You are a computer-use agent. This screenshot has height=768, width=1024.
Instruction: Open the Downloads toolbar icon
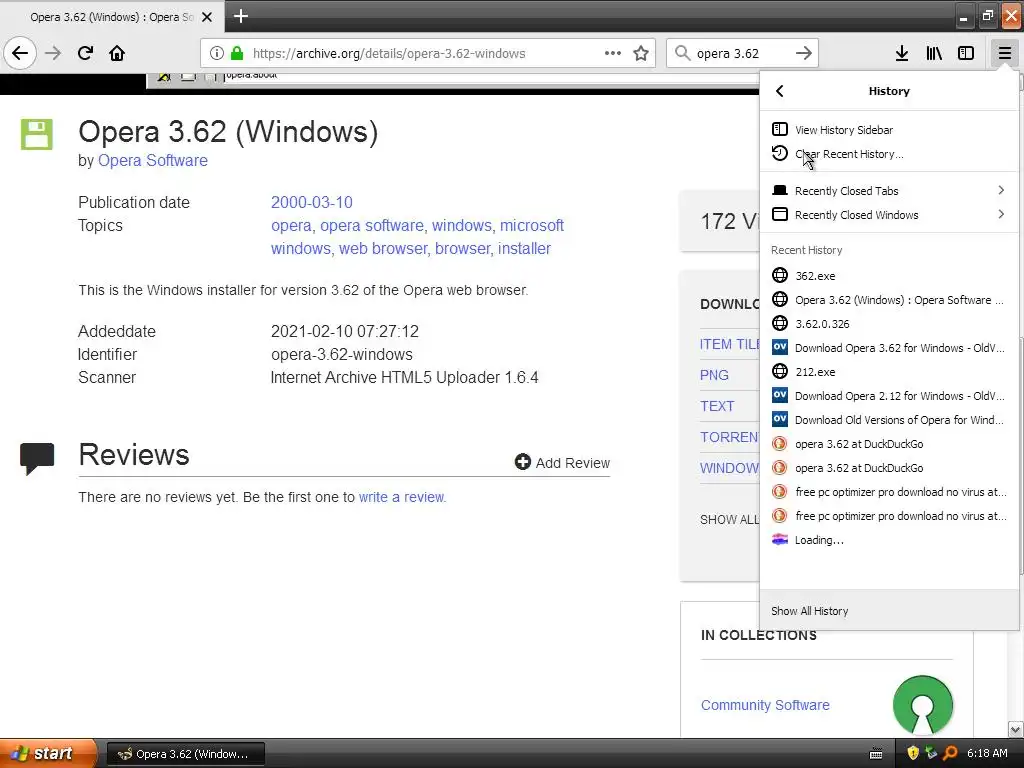tap(902, 53)
